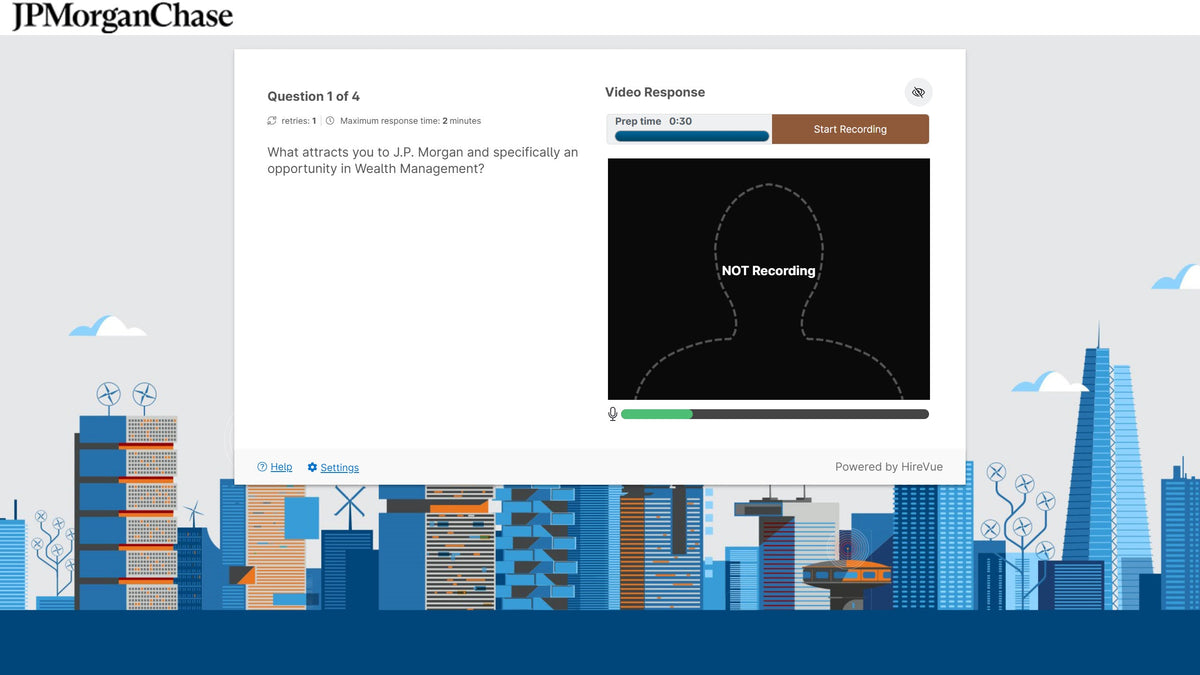Click the Prep time progress bar
The image size is (1200, 675).
[692, 136]
